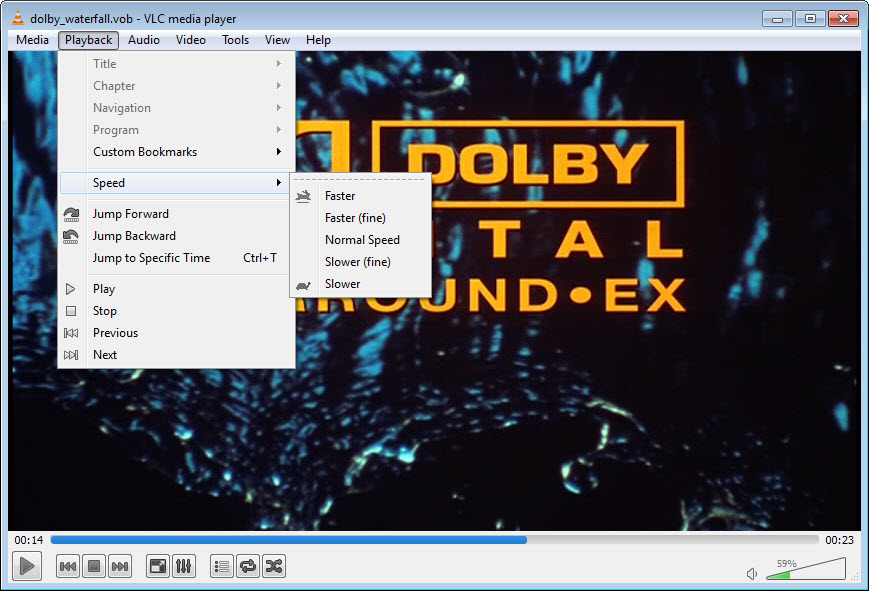Select Slower in the Speed submenu
The width and height of the screenshot is (869, 591).
point(360,284)
